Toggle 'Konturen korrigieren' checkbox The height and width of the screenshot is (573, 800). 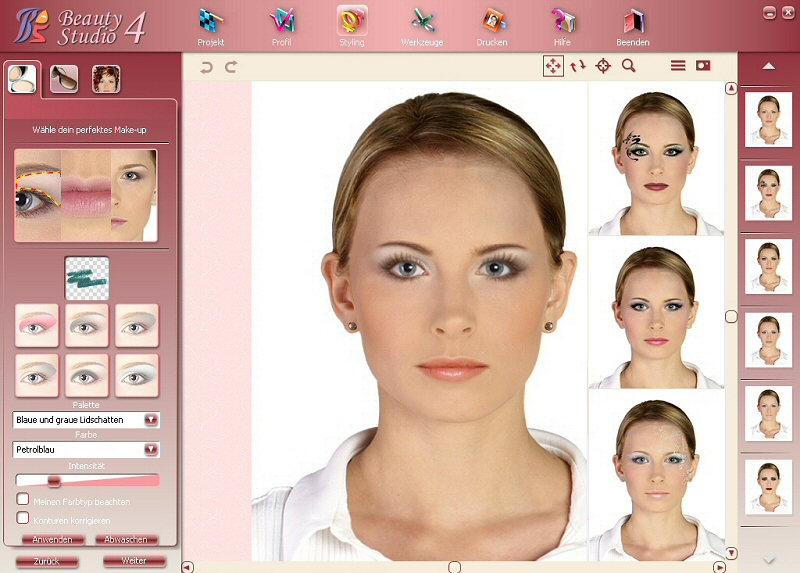23,518
